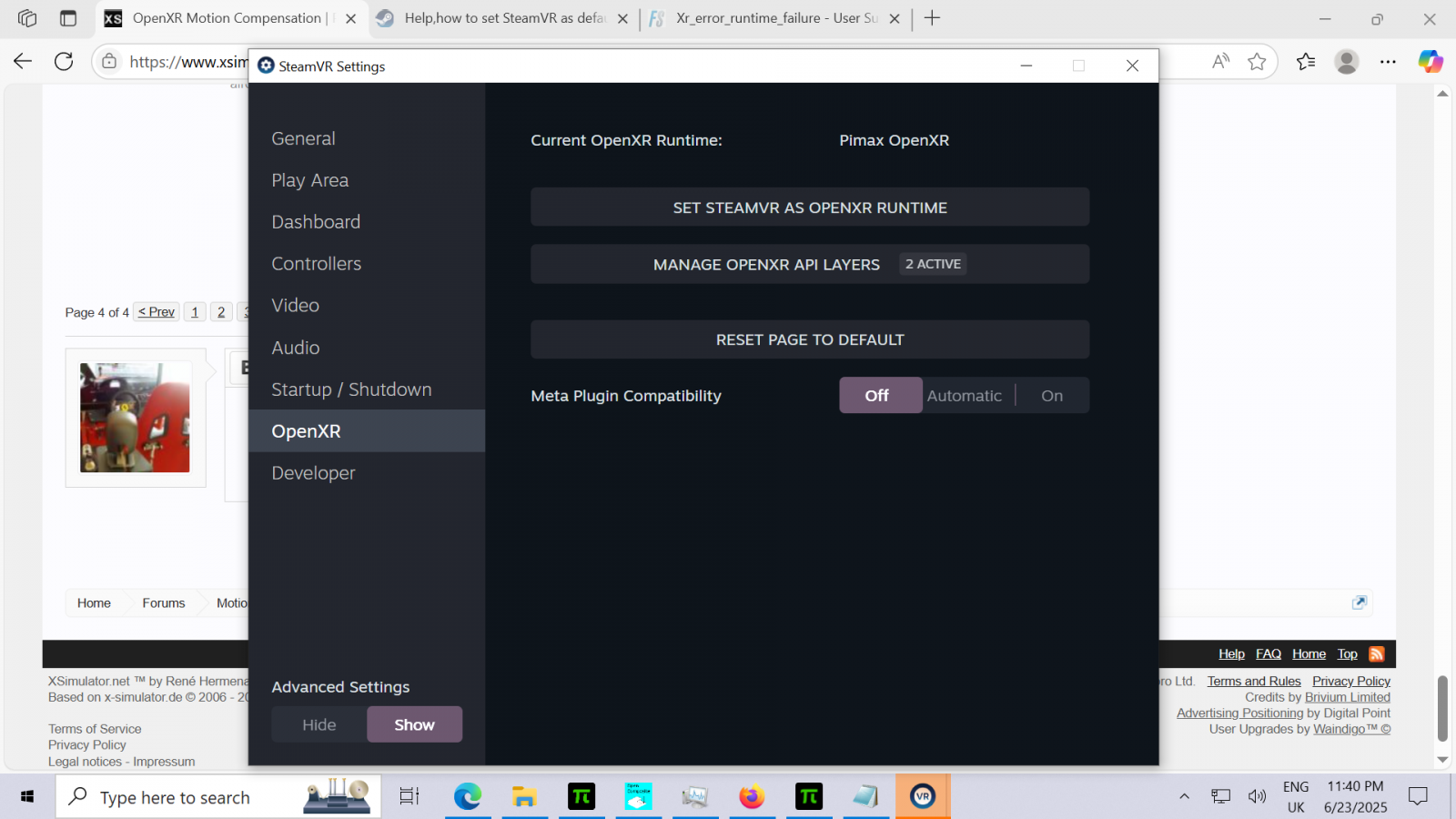Open the RSS feed icon
This screenshot has width=1456, height=819.
(1377, 654)
